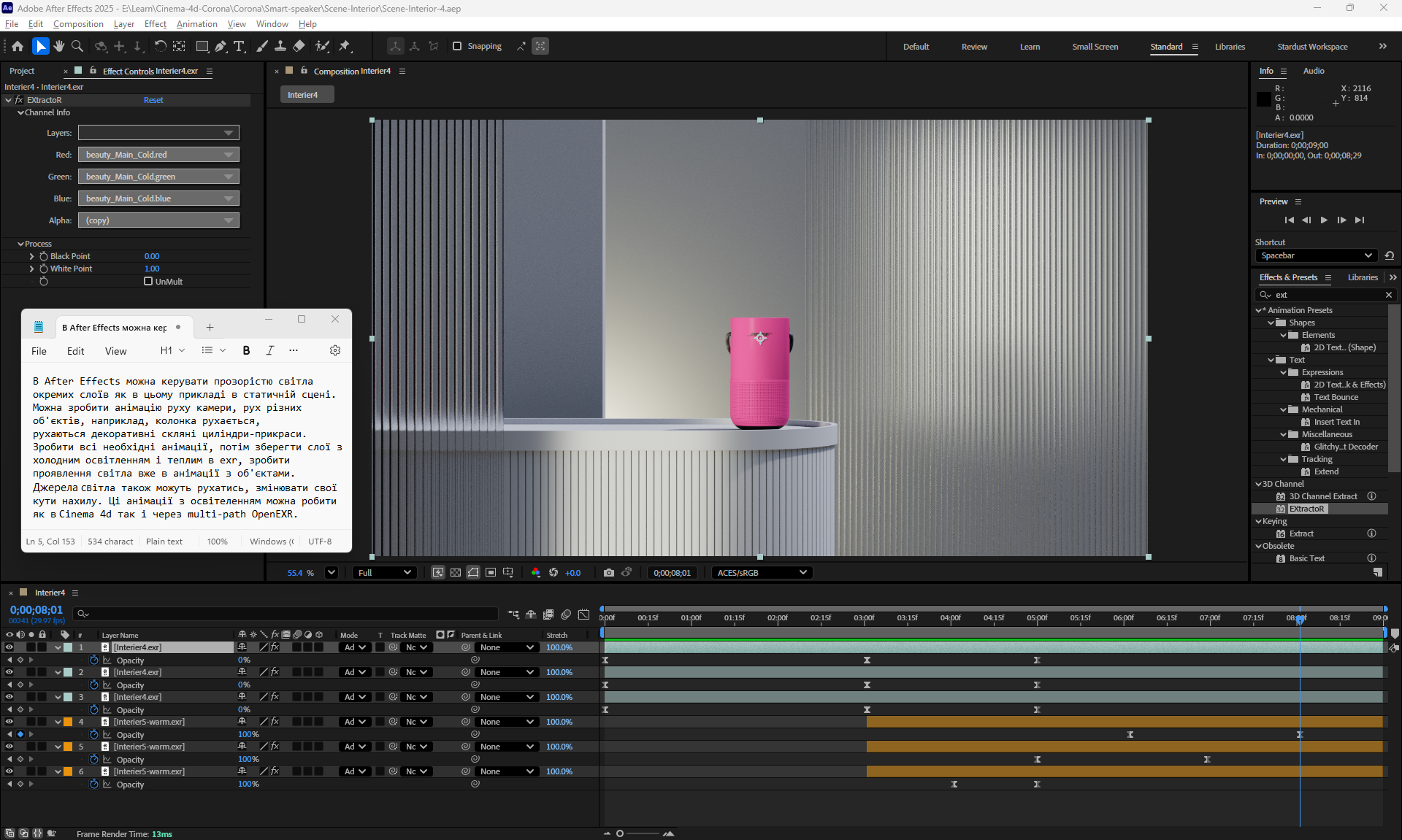Screen dimensions: 1402x840
Task: Toggle the Snapping checkbox
Action: coord(457,46)
